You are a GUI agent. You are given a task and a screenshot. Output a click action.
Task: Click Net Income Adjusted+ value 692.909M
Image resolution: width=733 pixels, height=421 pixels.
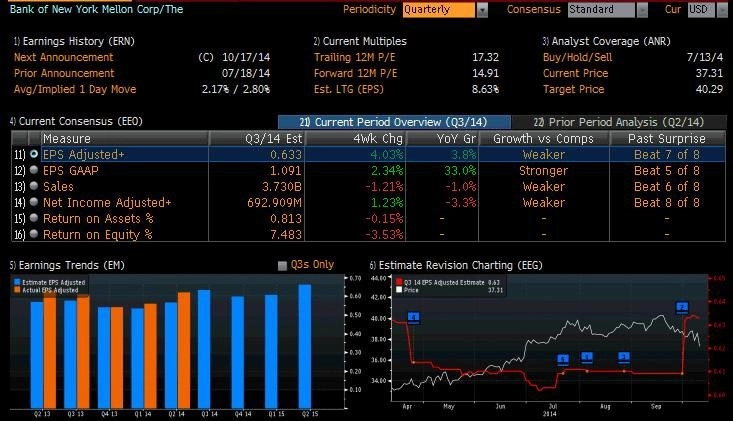pos(274,202)
